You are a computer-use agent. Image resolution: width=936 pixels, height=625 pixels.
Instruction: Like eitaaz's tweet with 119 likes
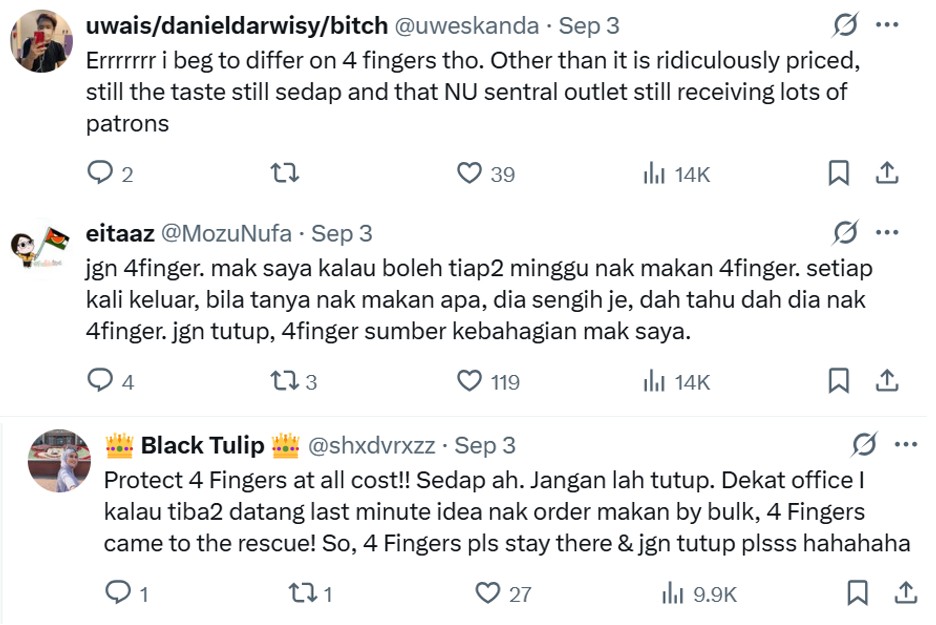470,381
